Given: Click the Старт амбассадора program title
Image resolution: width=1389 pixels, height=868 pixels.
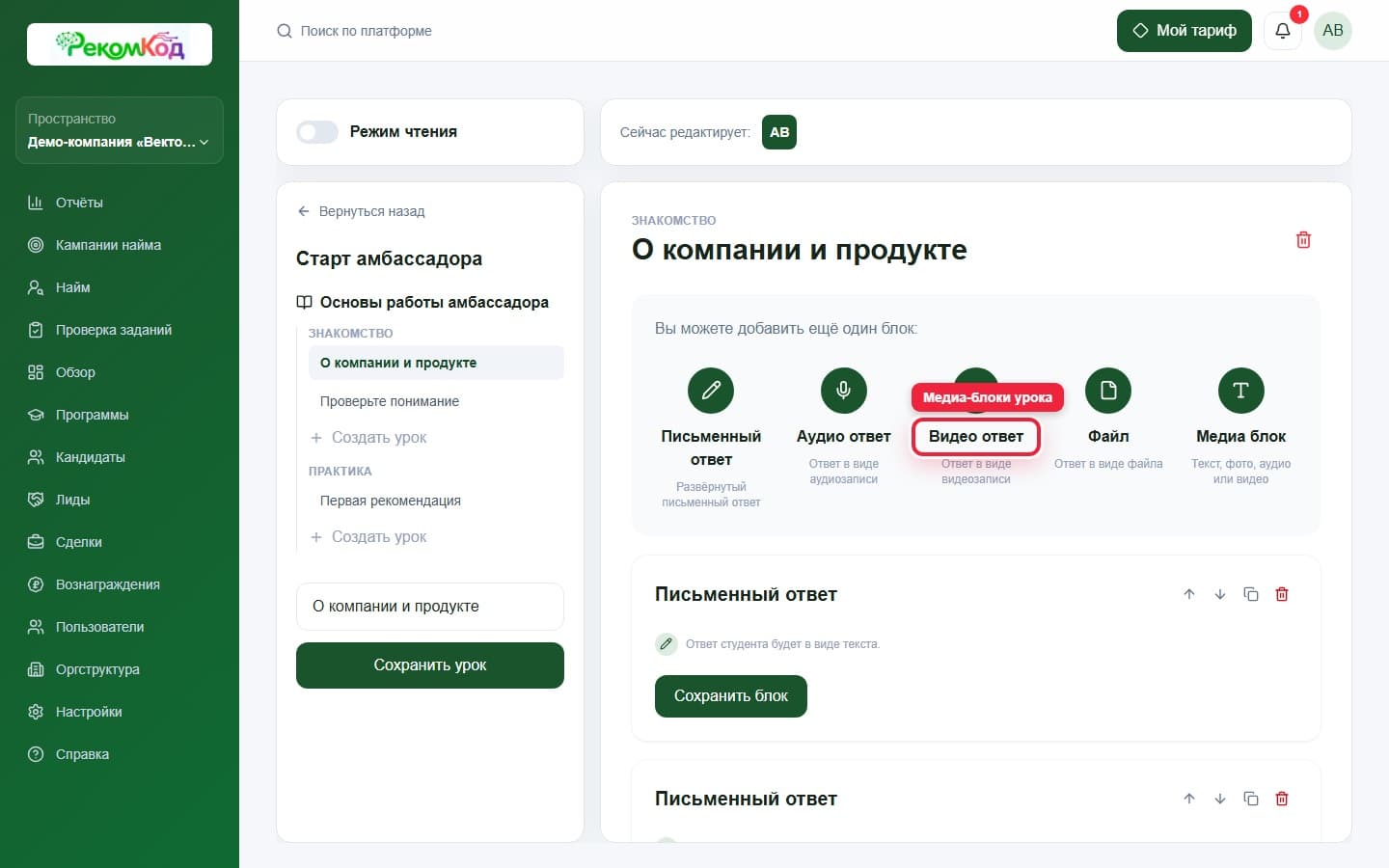Looking at the screenshot, I should (389, 258).
